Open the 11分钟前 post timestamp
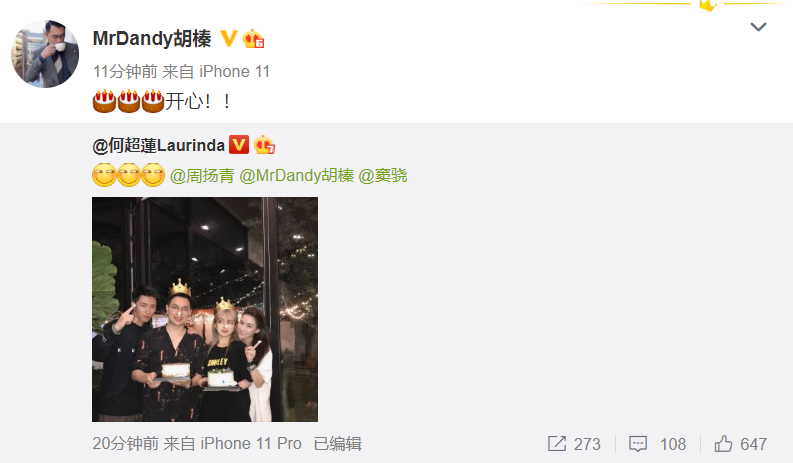Image resolution: width=793 pixels, height=463 pixels. [125, 72]
